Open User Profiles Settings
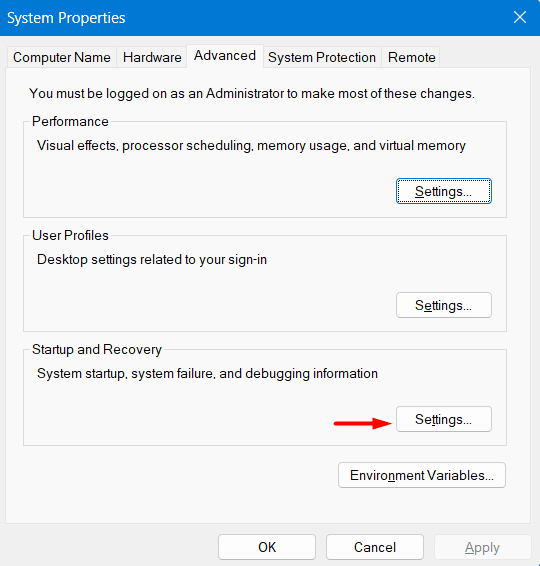Image resolution: width=540 pixels, height=566 pixels. tap(444, 305)
